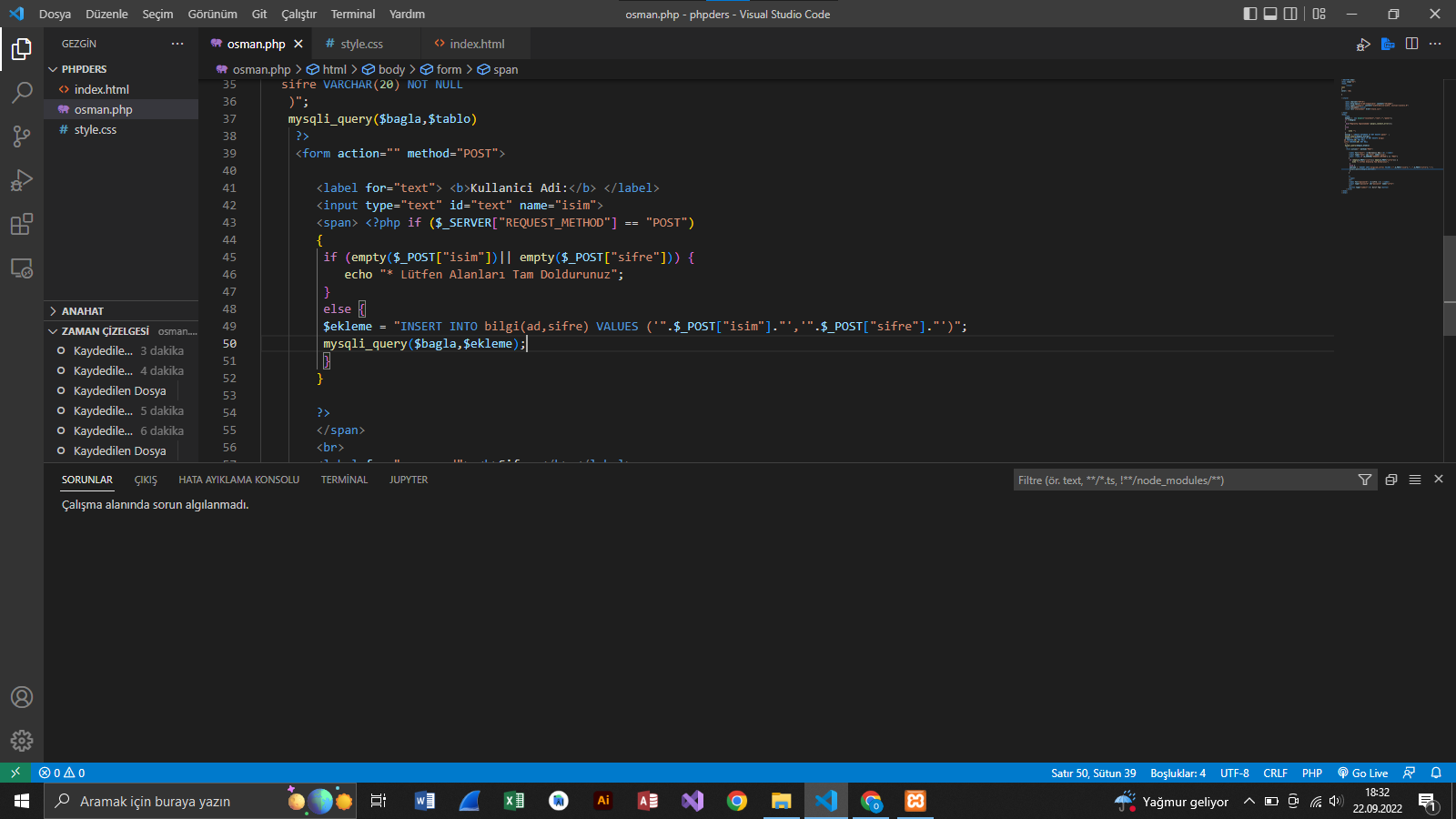Expand the ANAHAT section
This screenshot has width=1456, height=819.
click(x=82, y=311)
